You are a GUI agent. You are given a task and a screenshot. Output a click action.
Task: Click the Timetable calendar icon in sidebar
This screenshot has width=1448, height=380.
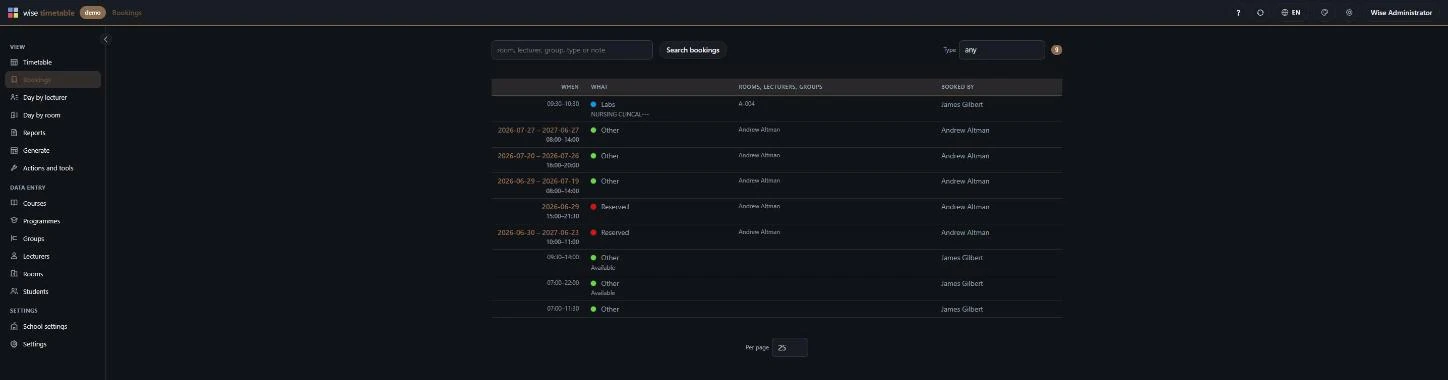[14, 62]
